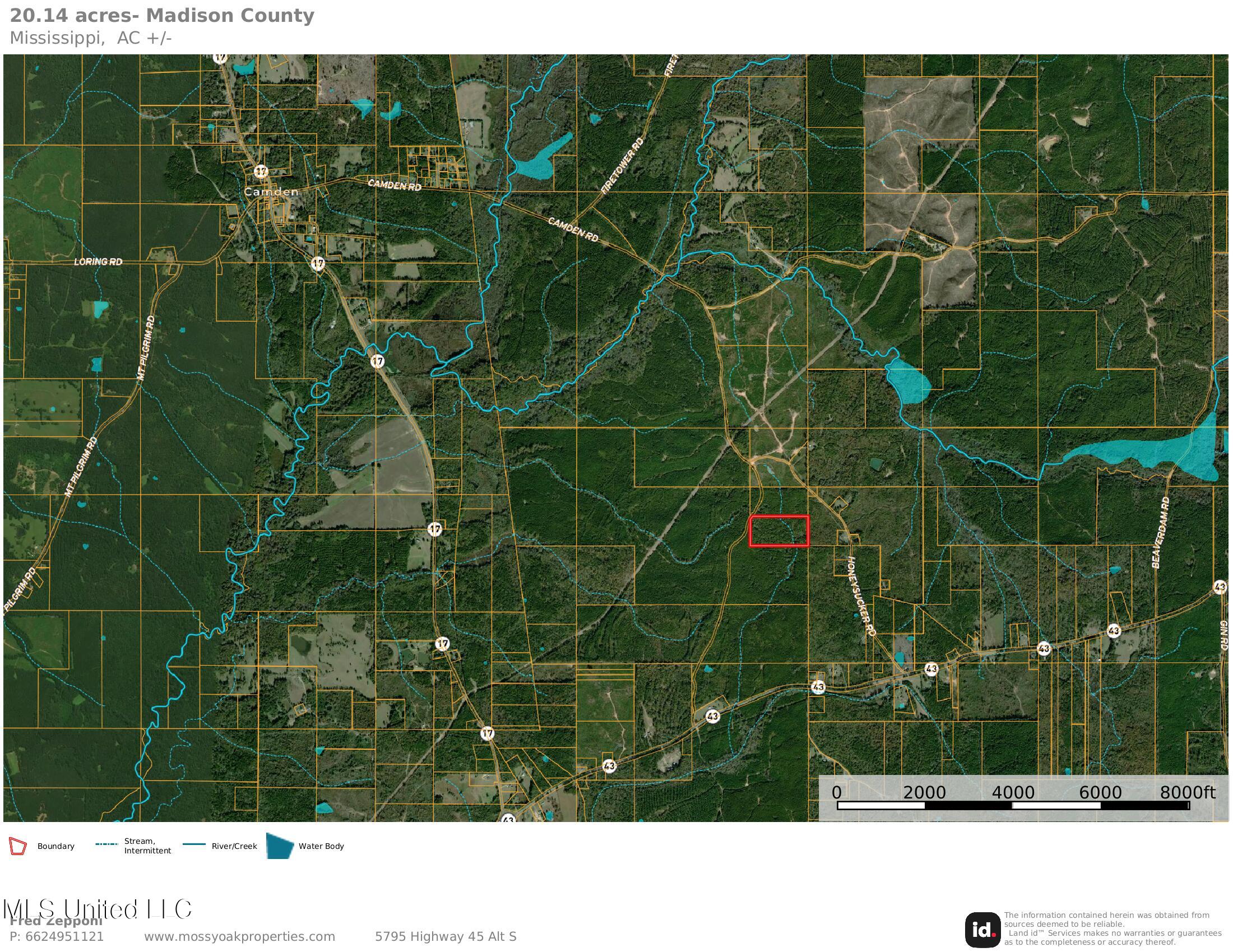The width and height of the screenshot is (1233, 952).
Task: Click the legend text 'Stream, Intermittent'
Action: pyautogui.click(x=147, y=846)
